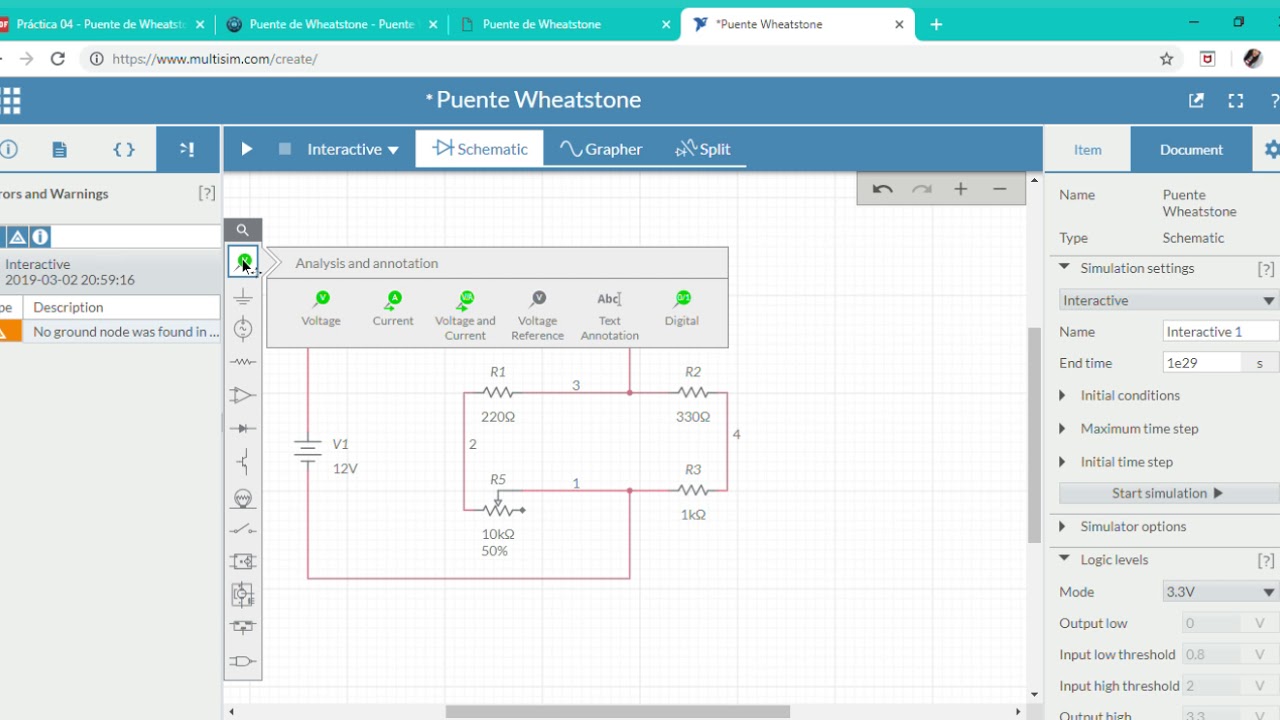Screen dimensions: 1280x720
Task: Switch to the Item tab
Action: 1087,150
